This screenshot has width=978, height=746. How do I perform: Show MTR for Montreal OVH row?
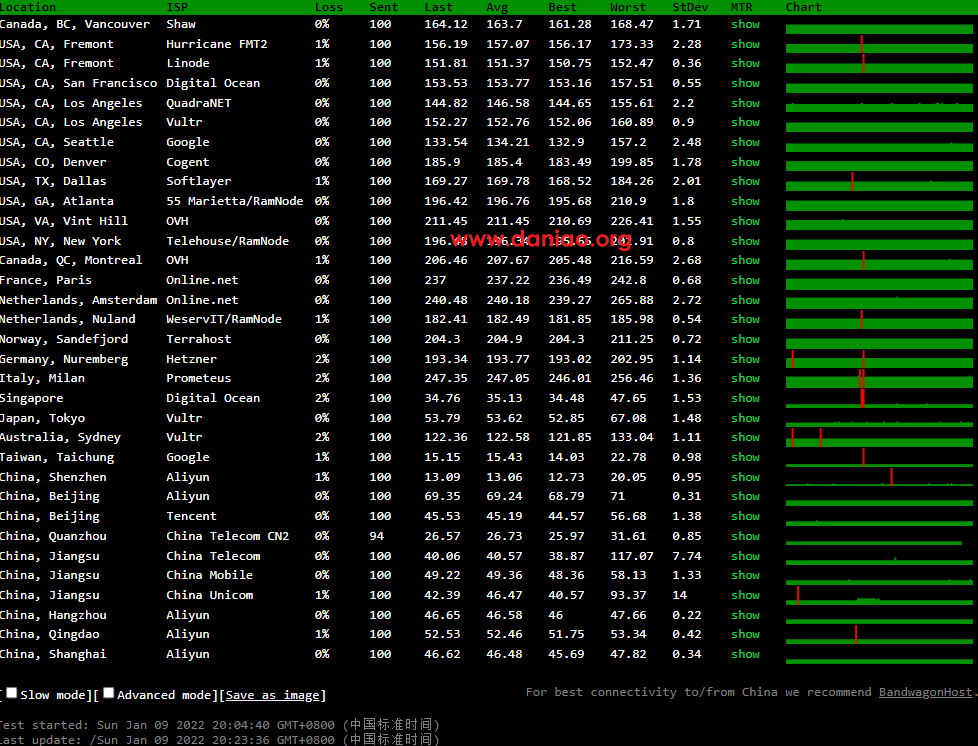pyautogui.click(x=745, y=260)
